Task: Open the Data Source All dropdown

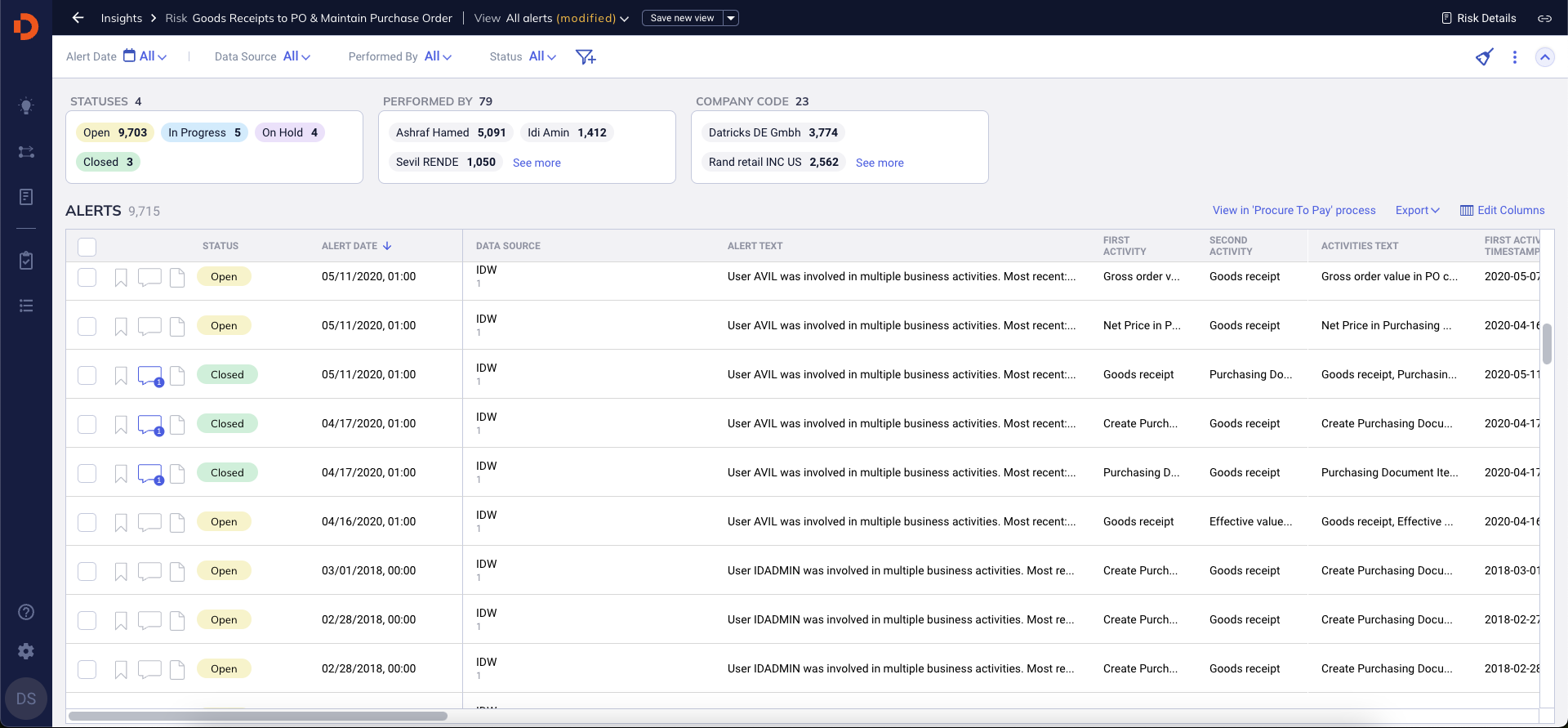Action: (x=296, y=56)
